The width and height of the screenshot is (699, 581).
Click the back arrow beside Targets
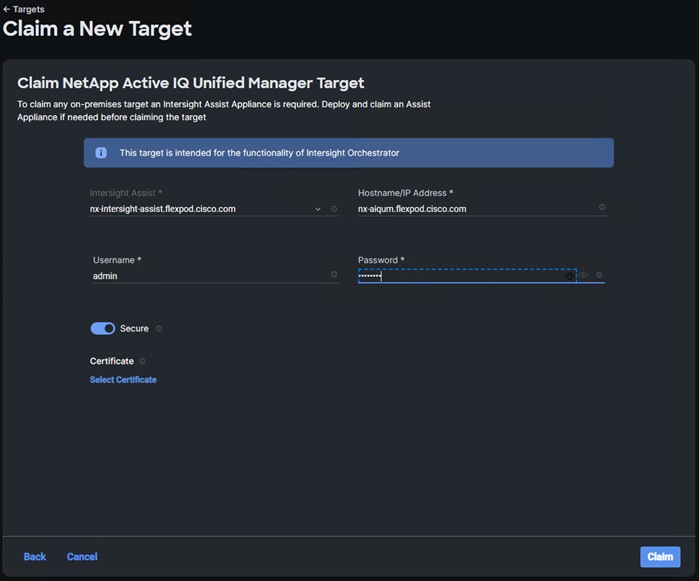[7, 9]
